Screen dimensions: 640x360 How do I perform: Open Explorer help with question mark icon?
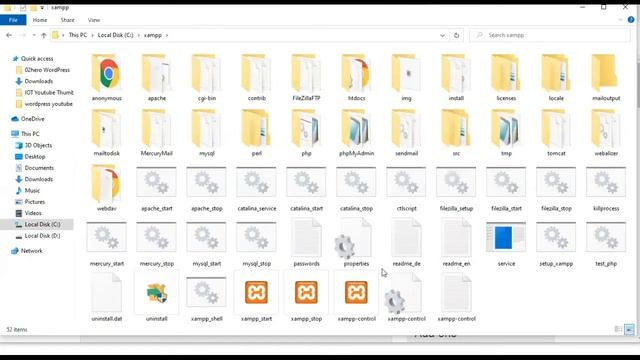(x=631, y=20)
